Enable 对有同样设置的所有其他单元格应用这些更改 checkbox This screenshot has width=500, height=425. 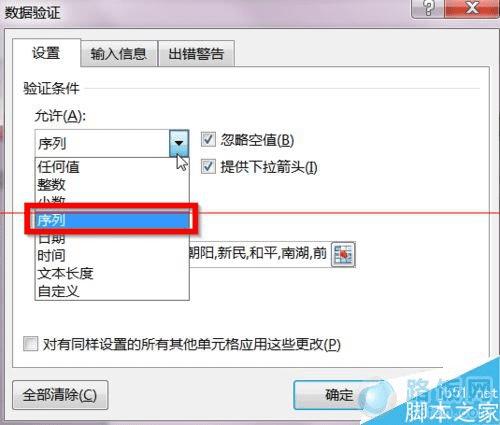(x=31, y=344)
